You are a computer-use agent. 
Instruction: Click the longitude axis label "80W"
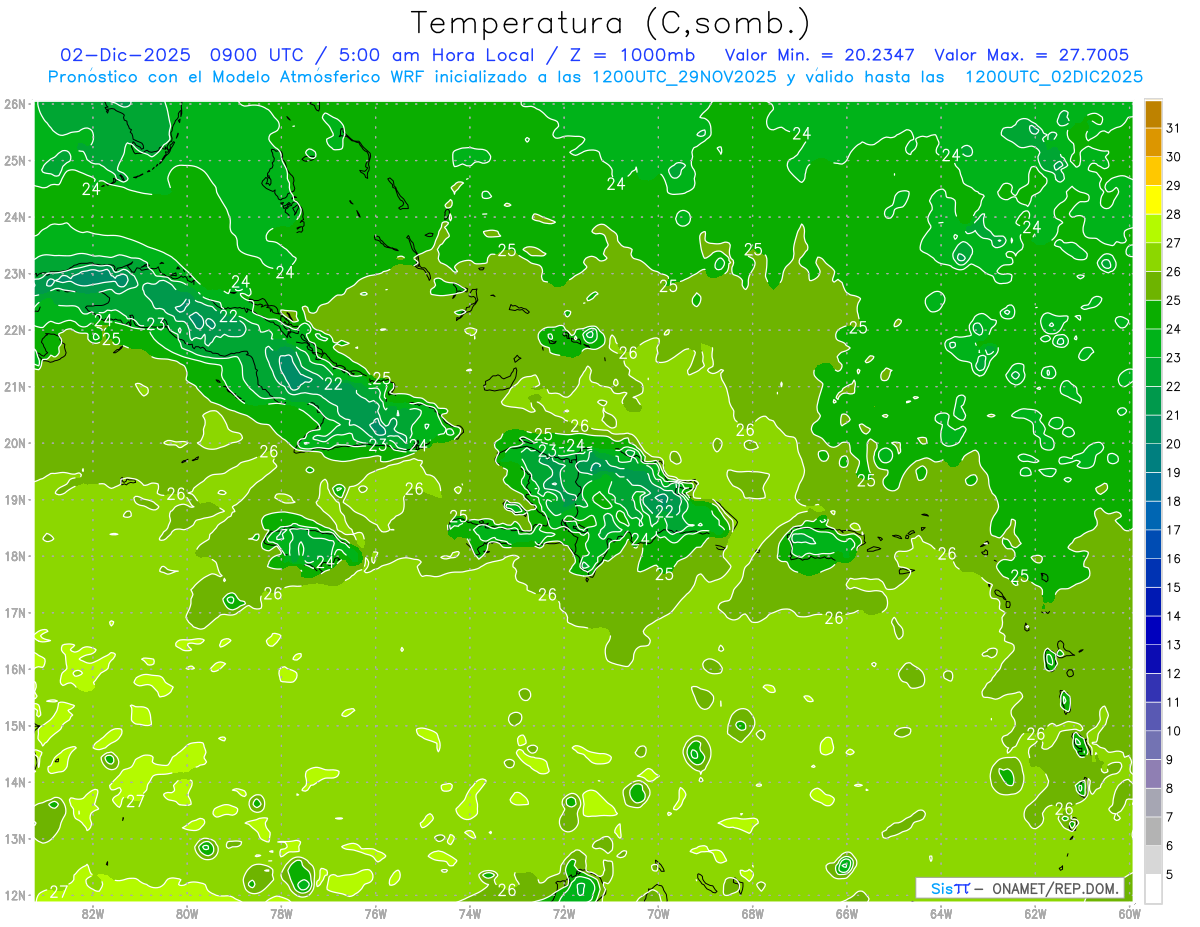(x=187, y=913)
